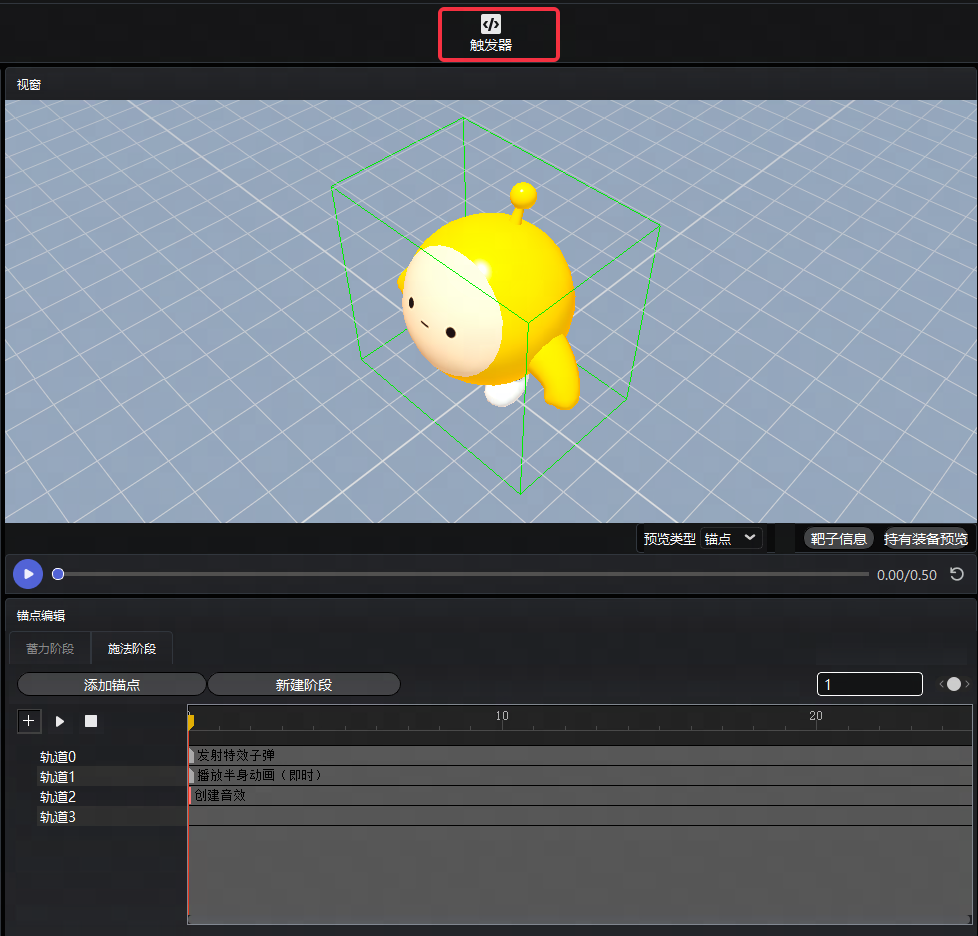Click the 0.00/0.50 time readout

click(x=907, y=575)
